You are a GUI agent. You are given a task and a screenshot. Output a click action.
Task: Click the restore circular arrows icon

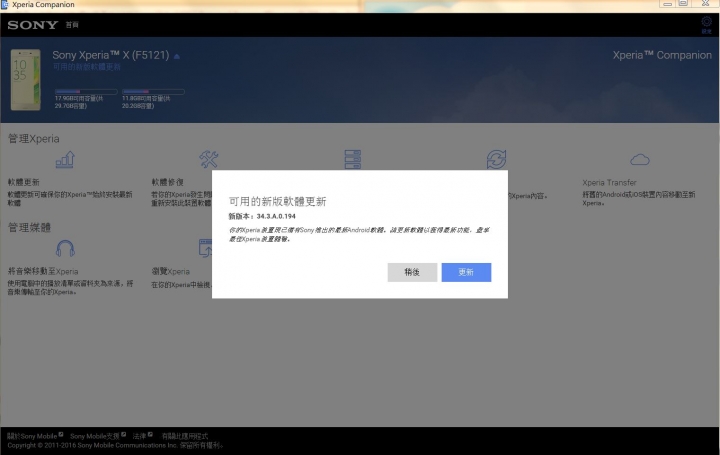click(x=496, y=159)
